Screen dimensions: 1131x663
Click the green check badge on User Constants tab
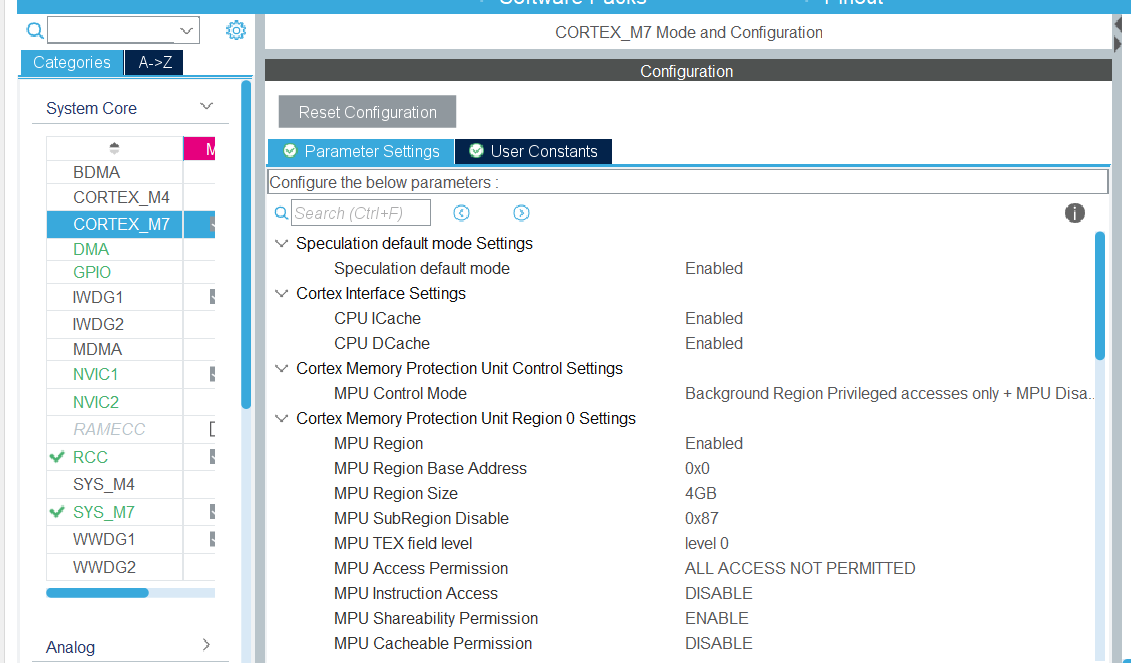(x=474, y=151)
